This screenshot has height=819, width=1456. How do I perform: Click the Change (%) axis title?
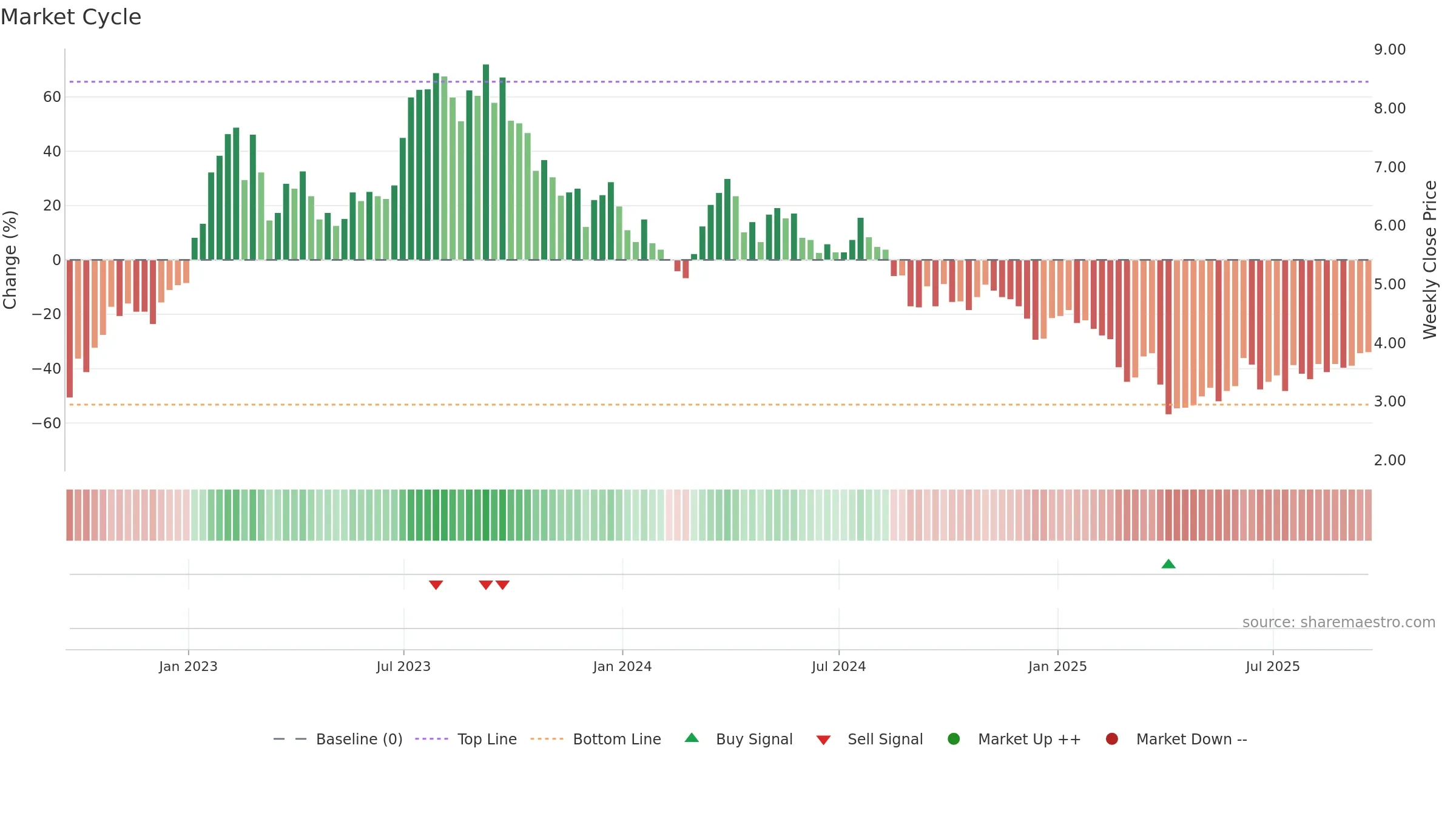[10, 260]
